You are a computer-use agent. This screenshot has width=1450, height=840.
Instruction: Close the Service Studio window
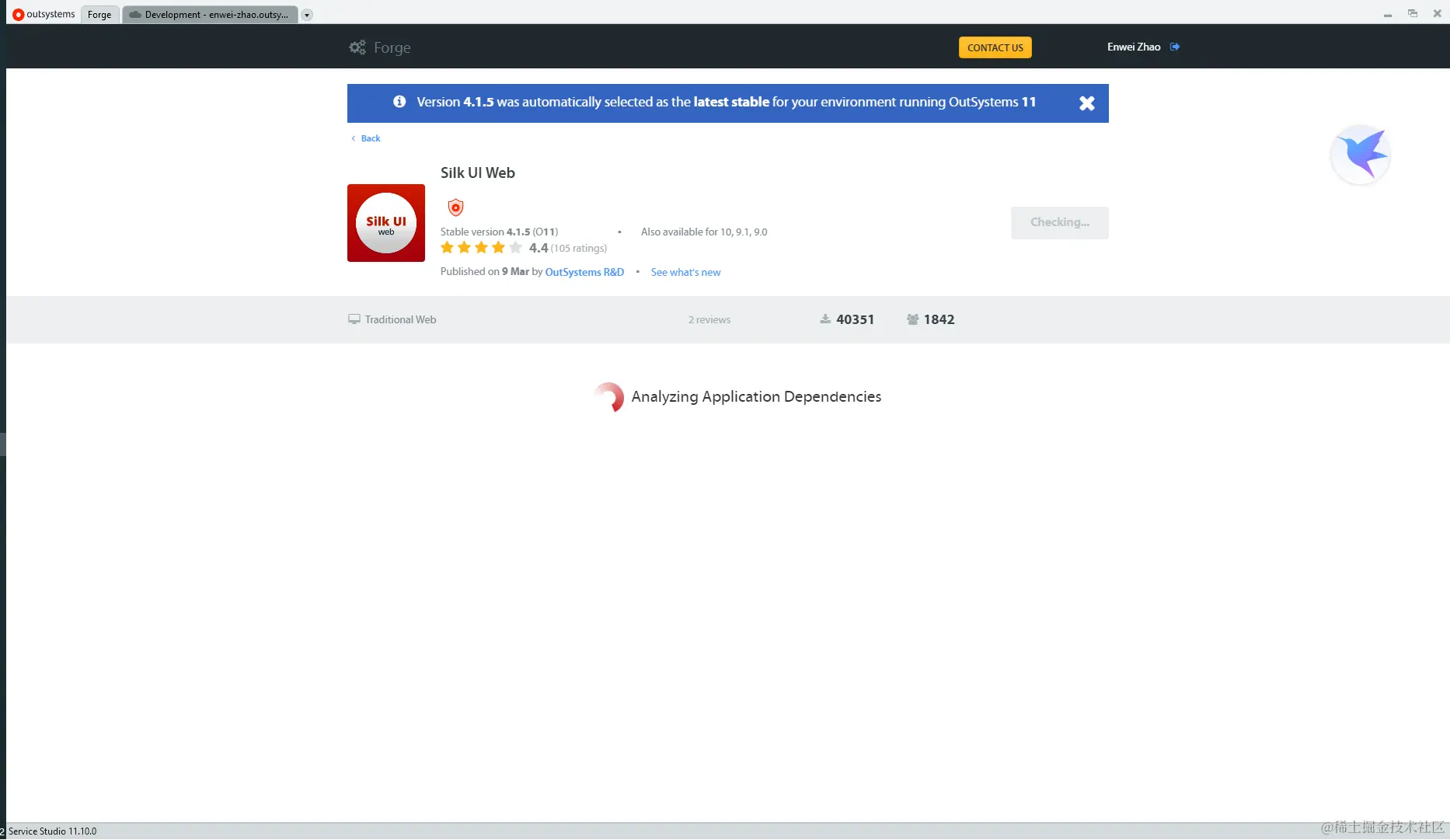click(1438, 14)
